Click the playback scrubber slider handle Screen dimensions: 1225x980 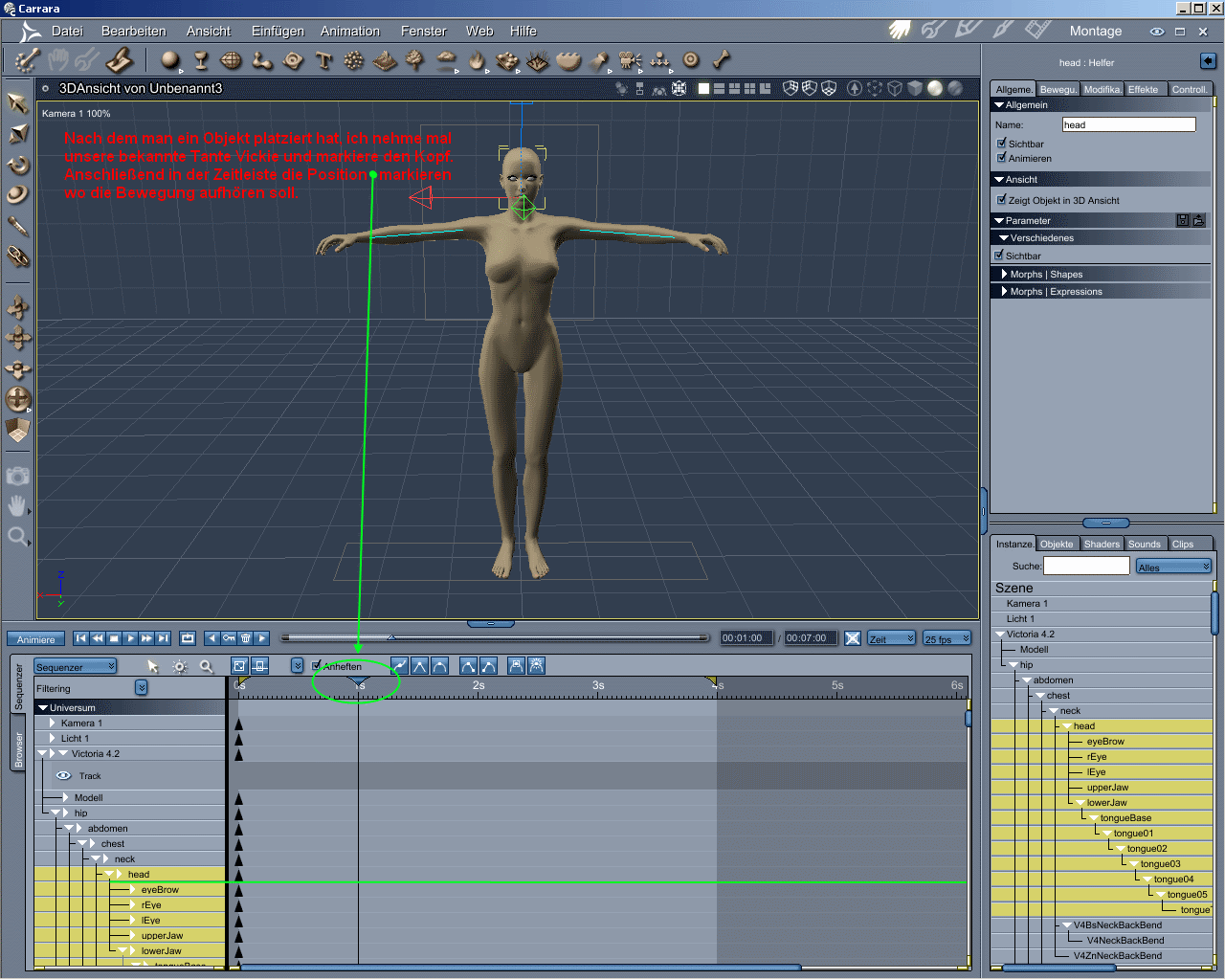[x=390, y=637]
